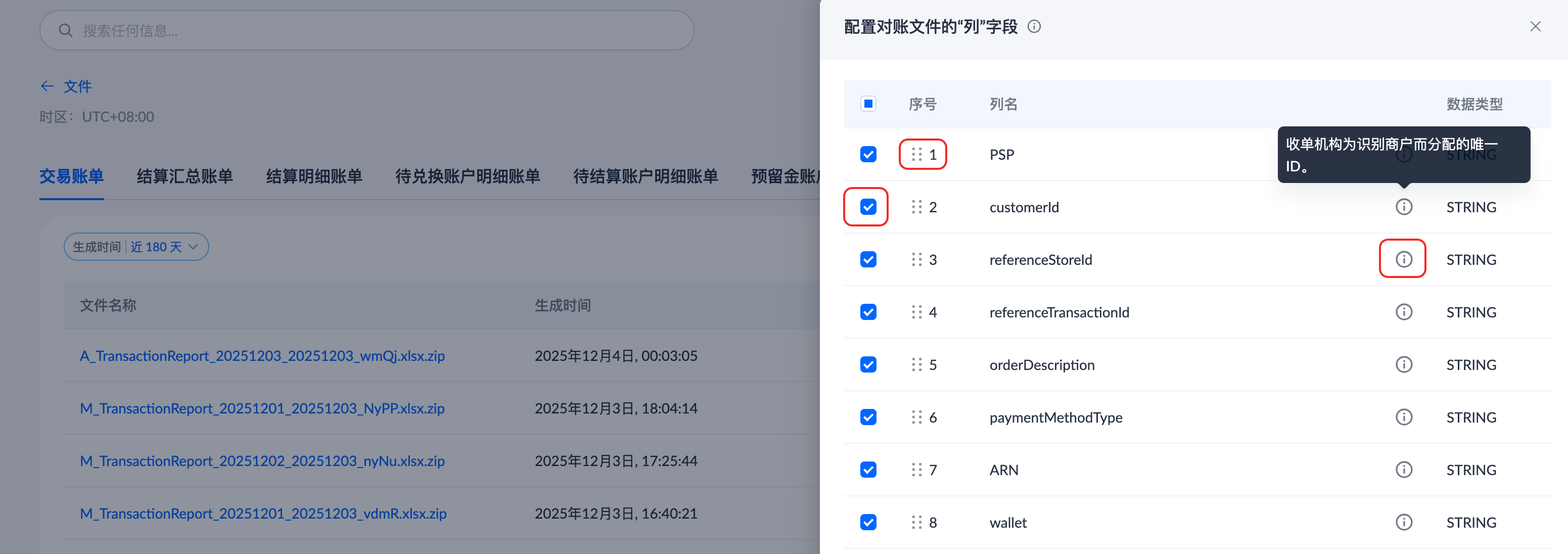Viewport: 1568px width, 554px height.
Task: Click the 搜索任何信息 search field
Action: pyautogui.click(x=378, y=30)
